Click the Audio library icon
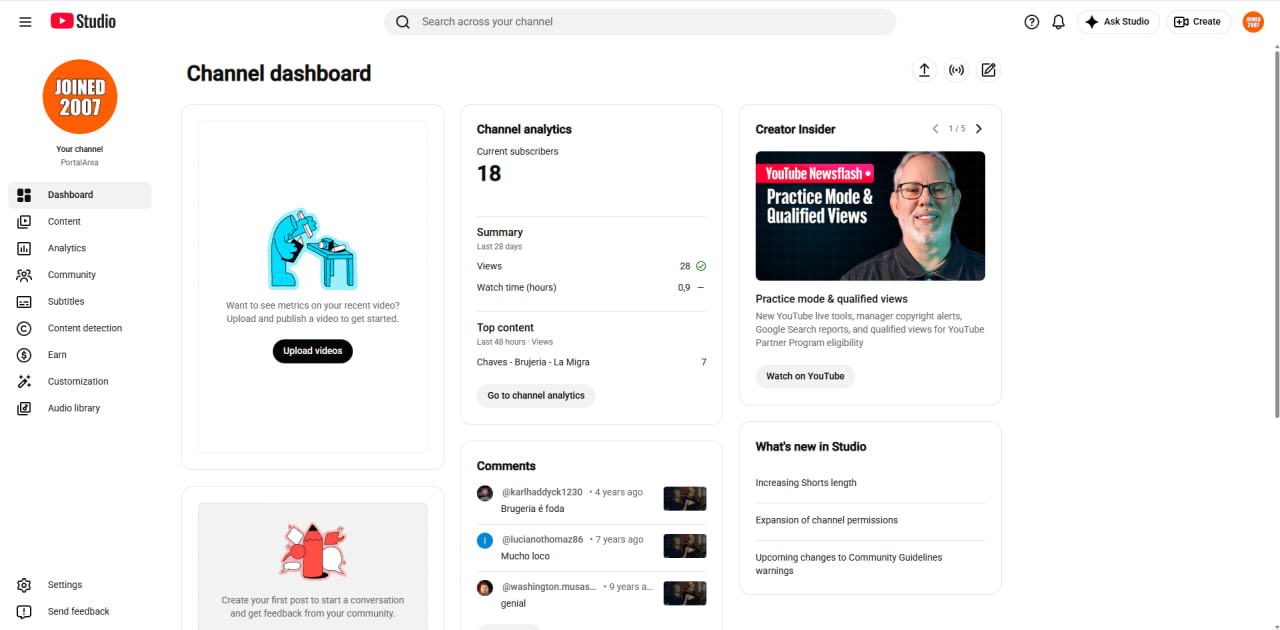This screenshot has width=1280, height=630. click(x=25, y=408)
